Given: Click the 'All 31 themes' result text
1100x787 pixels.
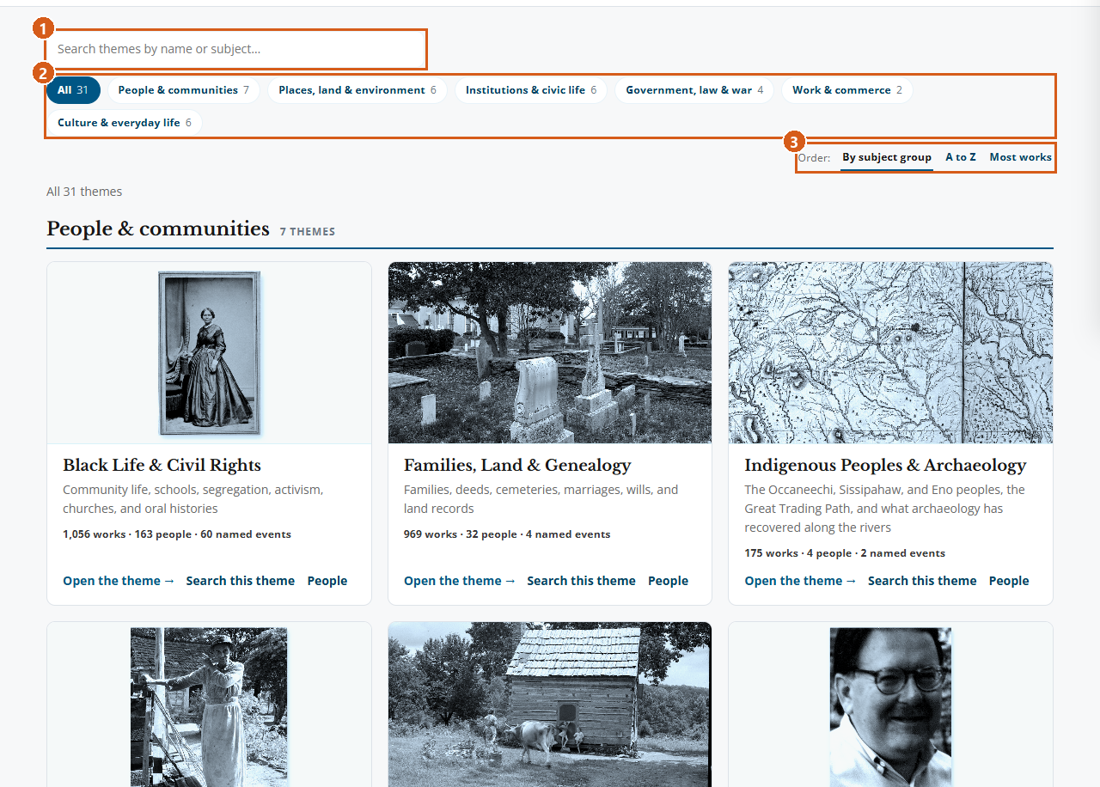Looking at the screenshot, I should 84,191.
